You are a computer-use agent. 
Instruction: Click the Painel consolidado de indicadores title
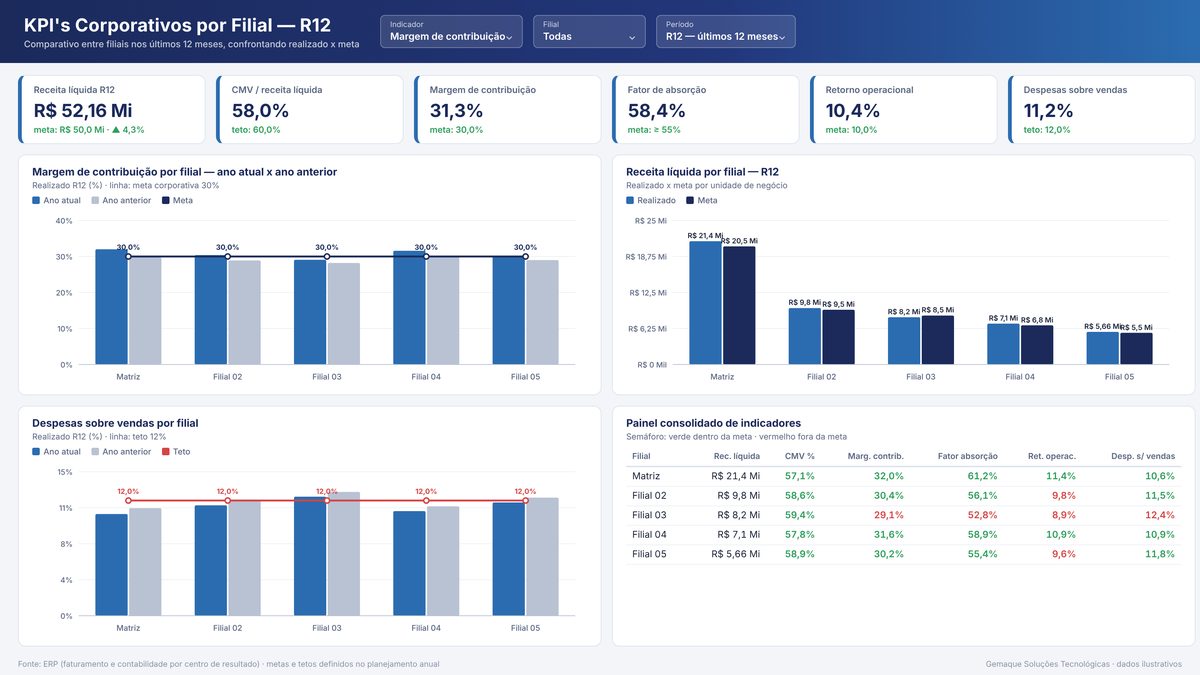[x=713, y=423]
